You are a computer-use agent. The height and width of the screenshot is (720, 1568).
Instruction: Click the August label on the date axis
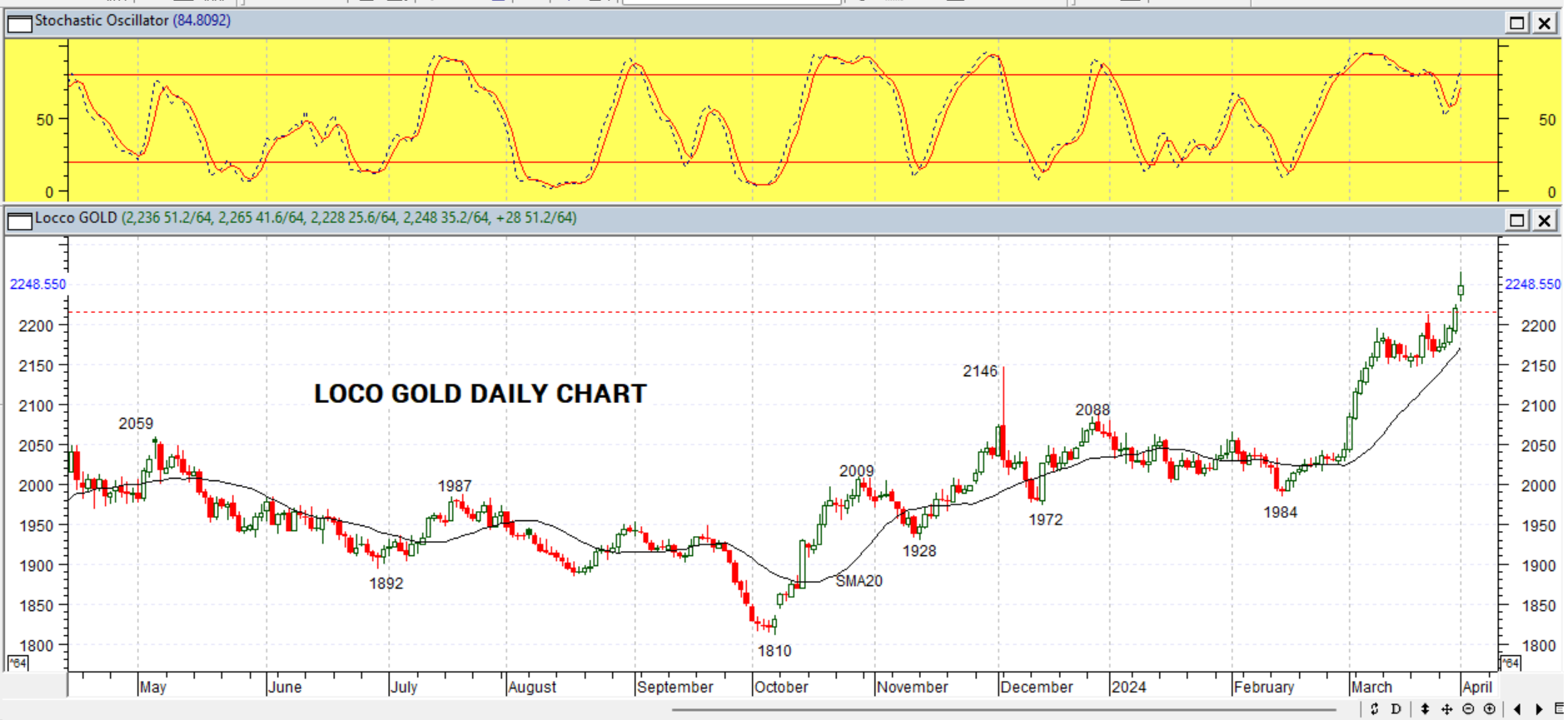[x=532, y=688]
